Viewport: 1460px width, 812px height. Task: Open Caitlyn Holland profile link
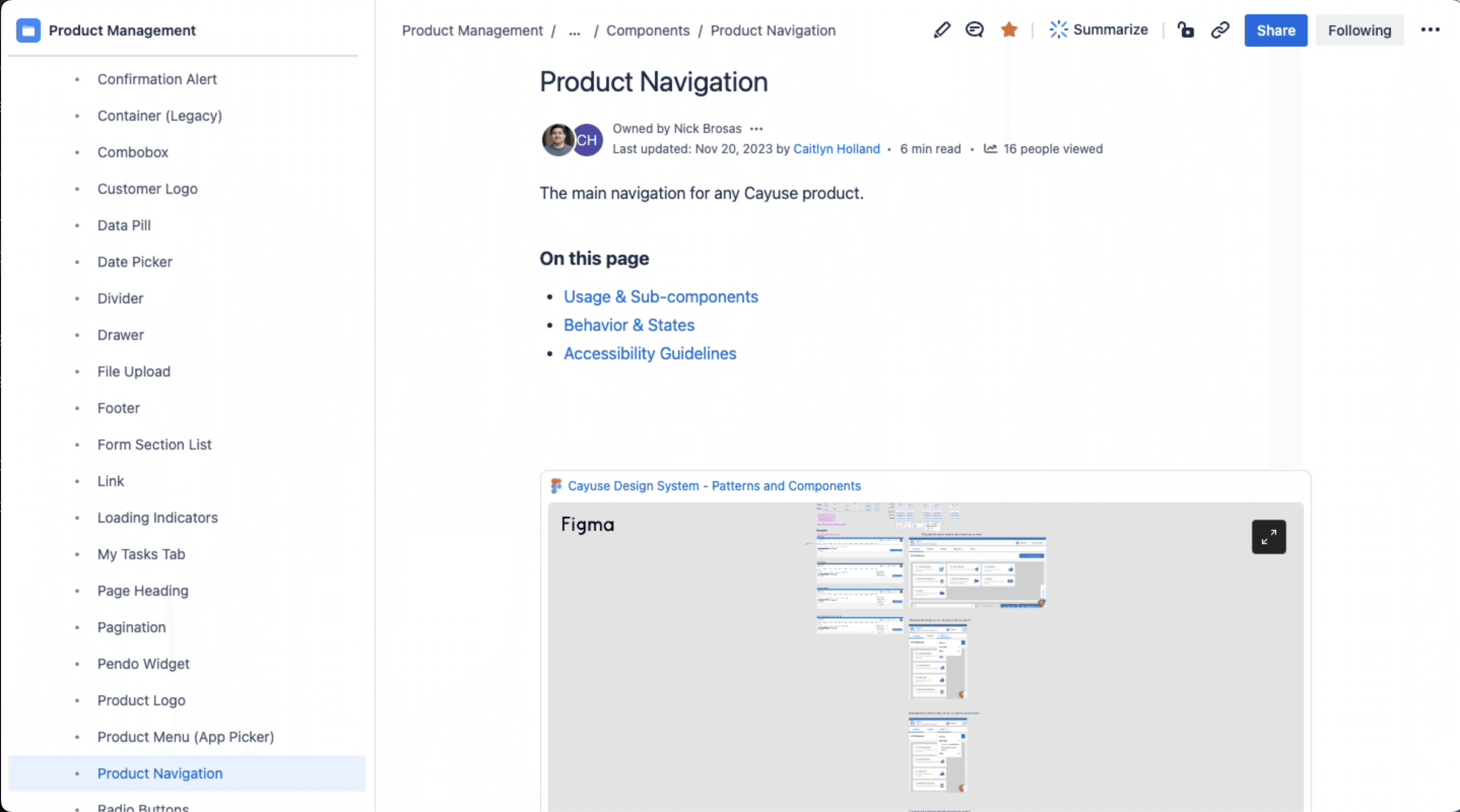(836, 149)
